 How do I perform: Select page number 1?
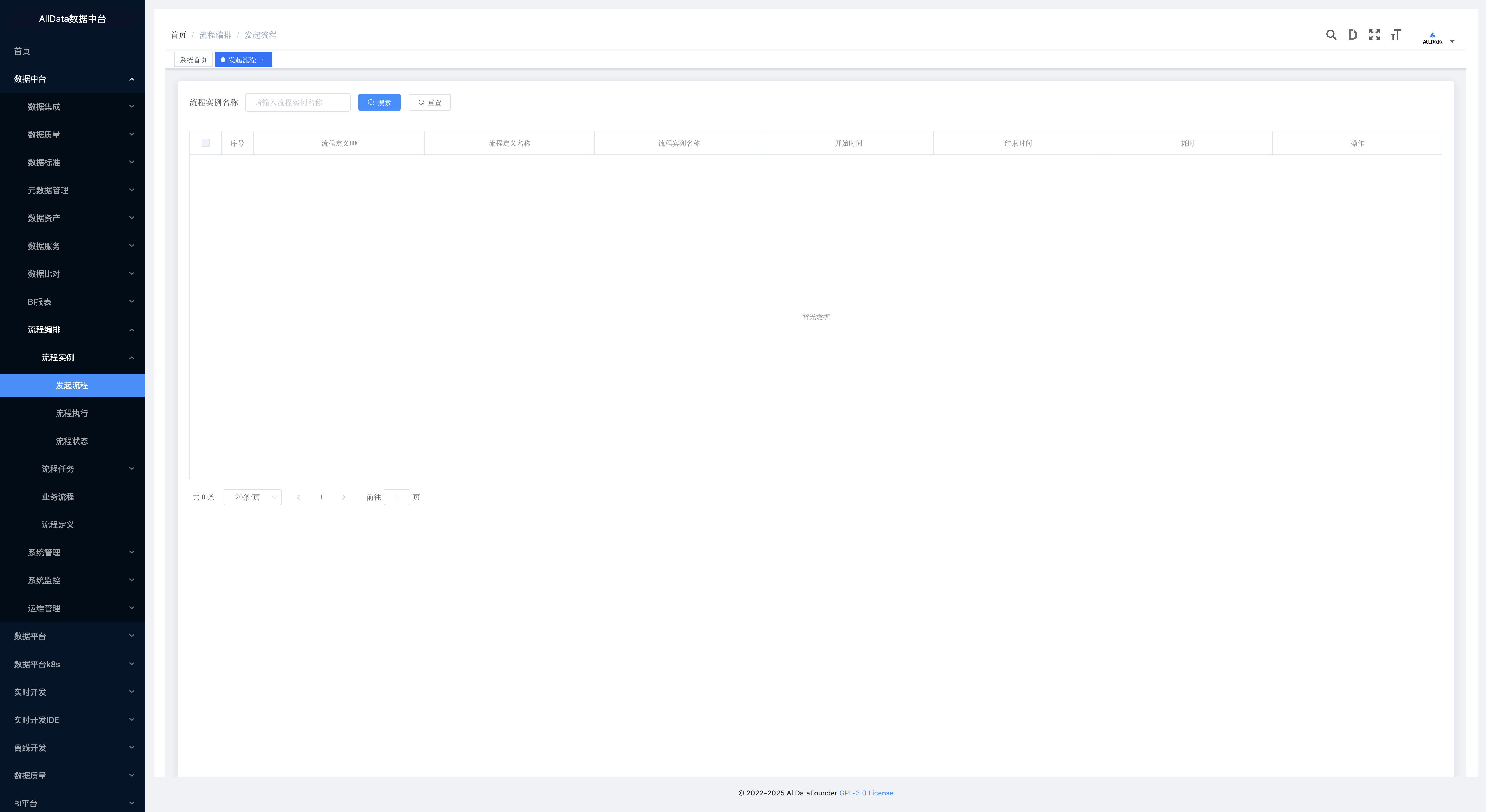click(321, 497)
